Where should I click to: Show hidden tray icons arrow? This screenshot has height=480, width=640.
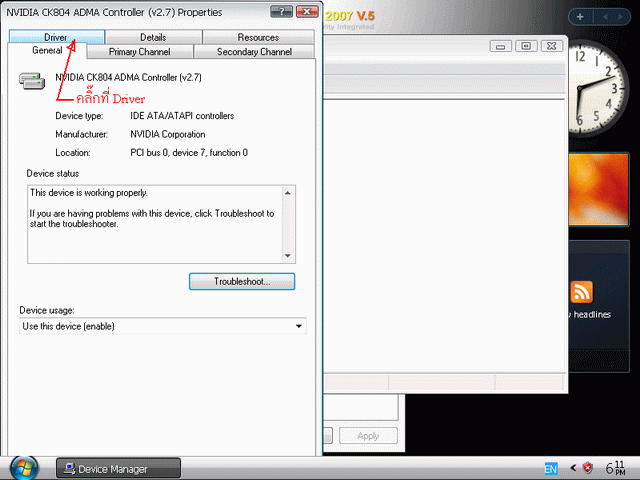point(573,468)
